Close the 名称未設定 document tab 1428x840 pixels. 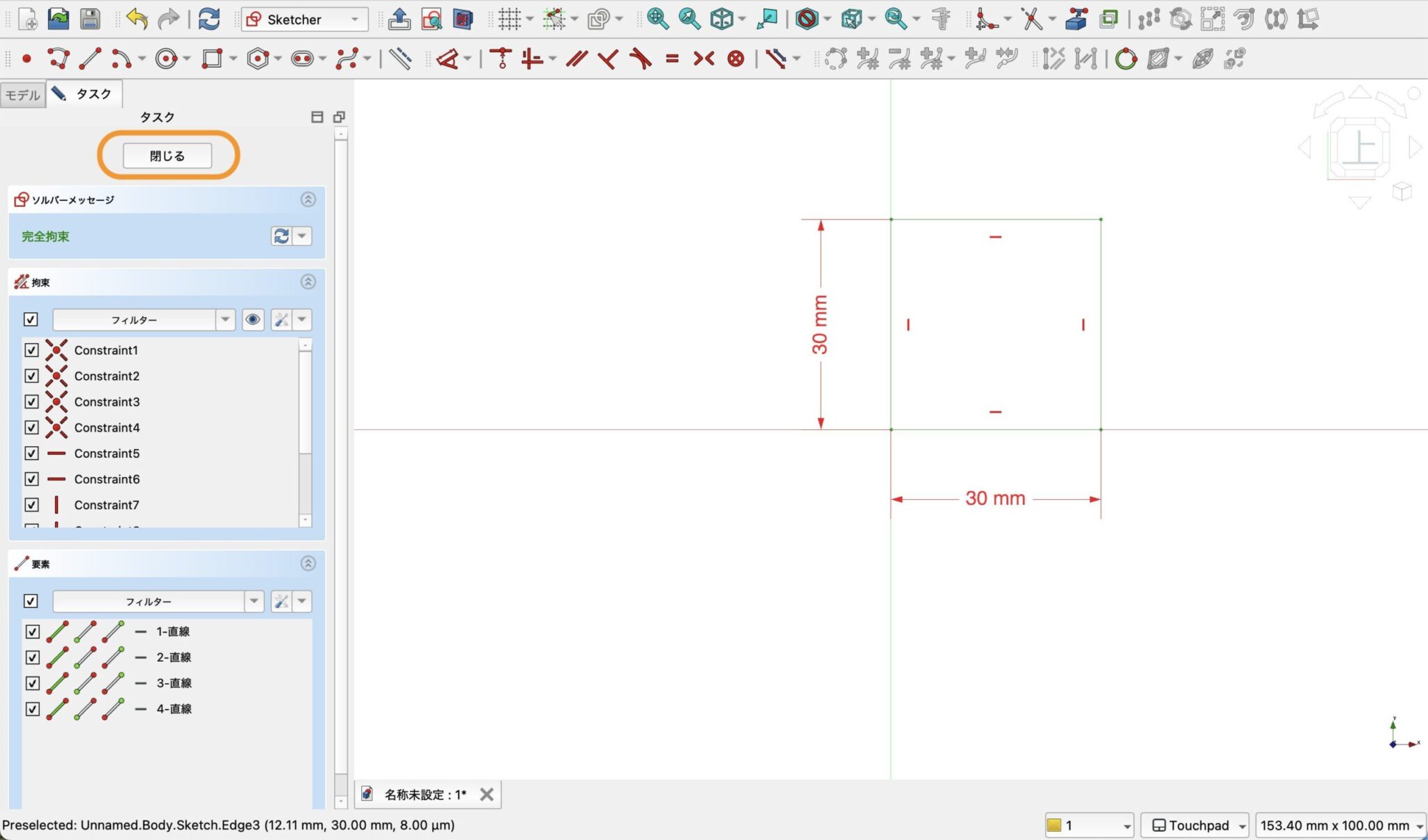(x=487, y=795)
